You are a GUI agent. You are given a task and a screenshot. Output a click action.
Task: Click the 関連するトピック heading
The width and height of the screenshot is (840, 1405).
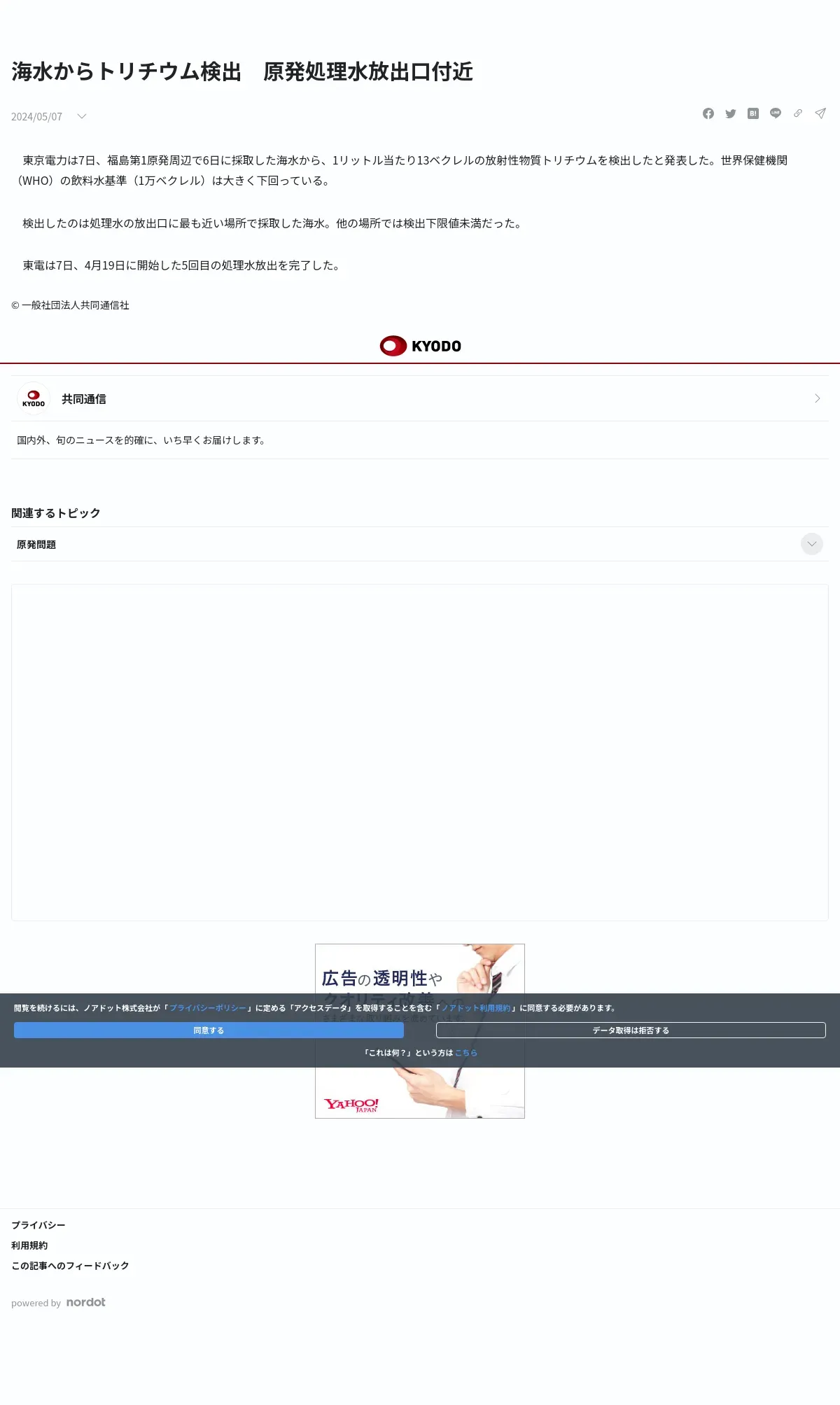[56, 513]
